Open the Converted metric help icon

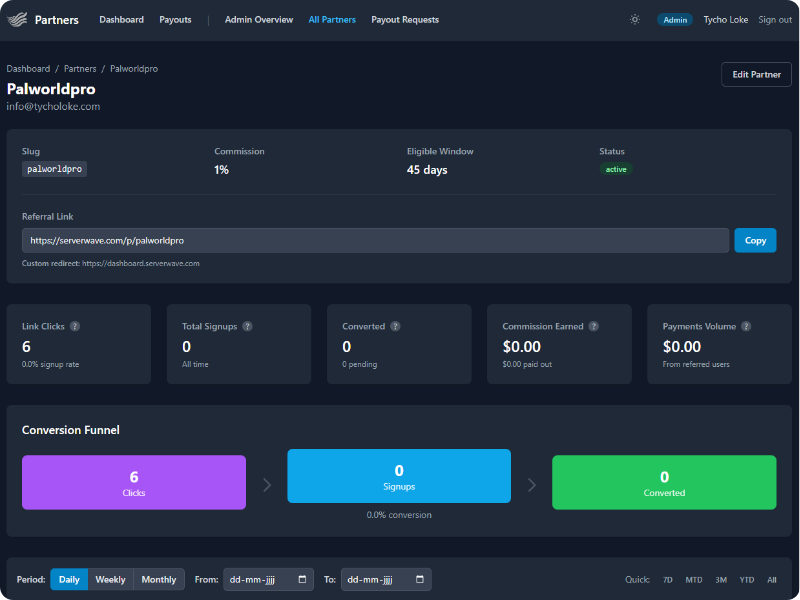396,326
